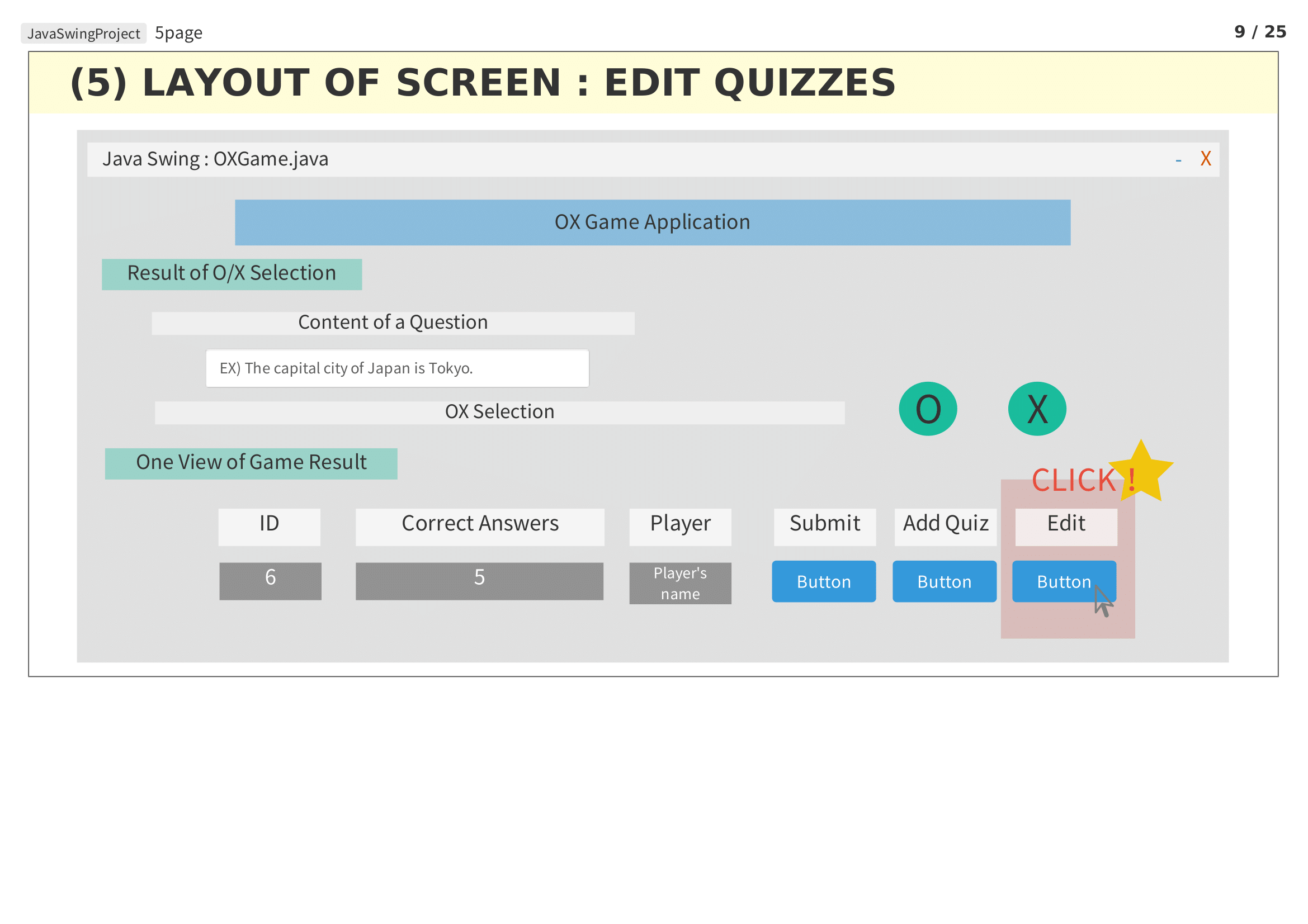Screen dimensions: 1308x924
Task: Click the Result of O/X Selection label
Action: (232, 274)
